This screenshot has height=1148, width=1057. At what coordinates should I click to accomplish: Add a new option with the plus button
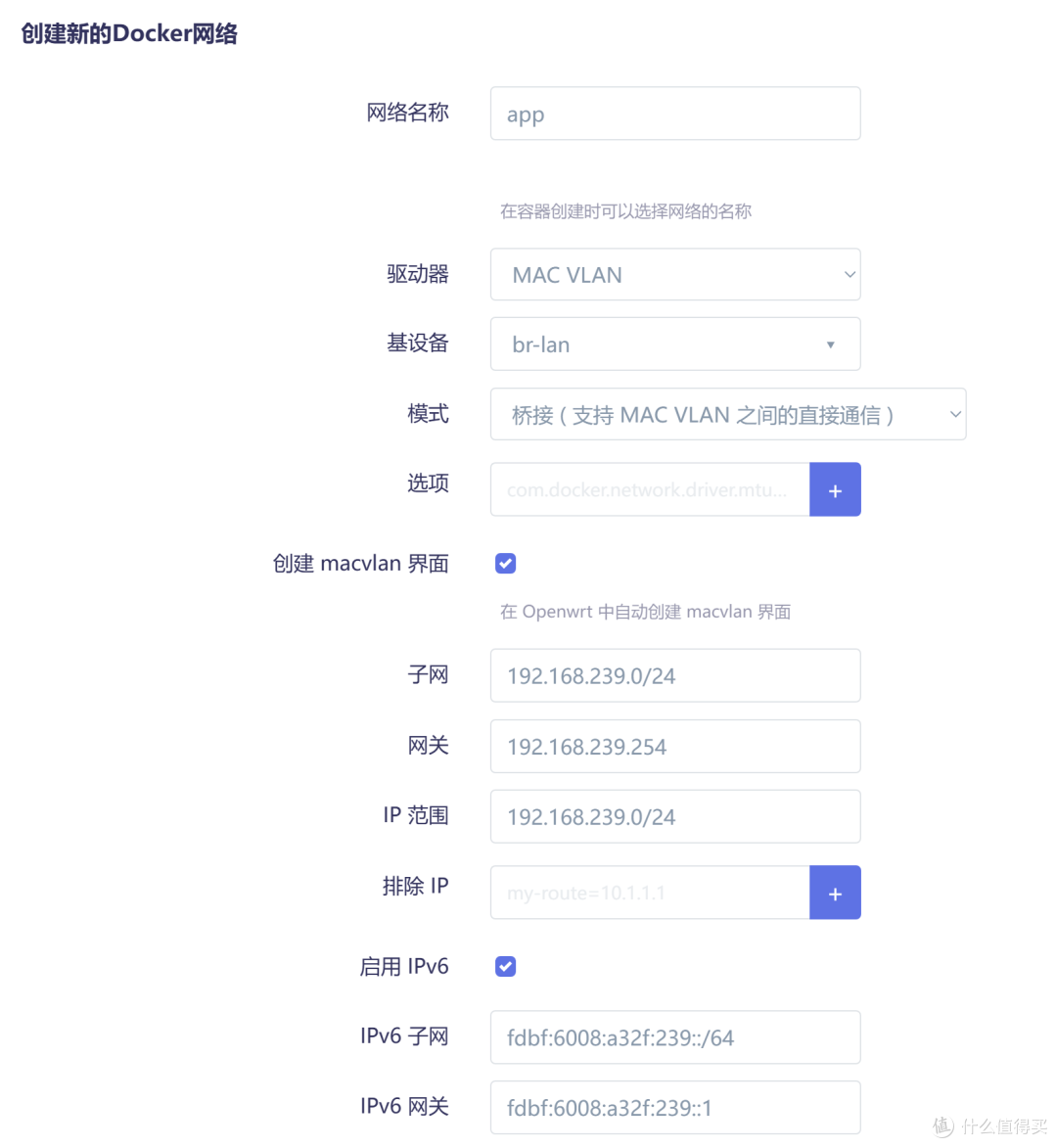point(835,489)
